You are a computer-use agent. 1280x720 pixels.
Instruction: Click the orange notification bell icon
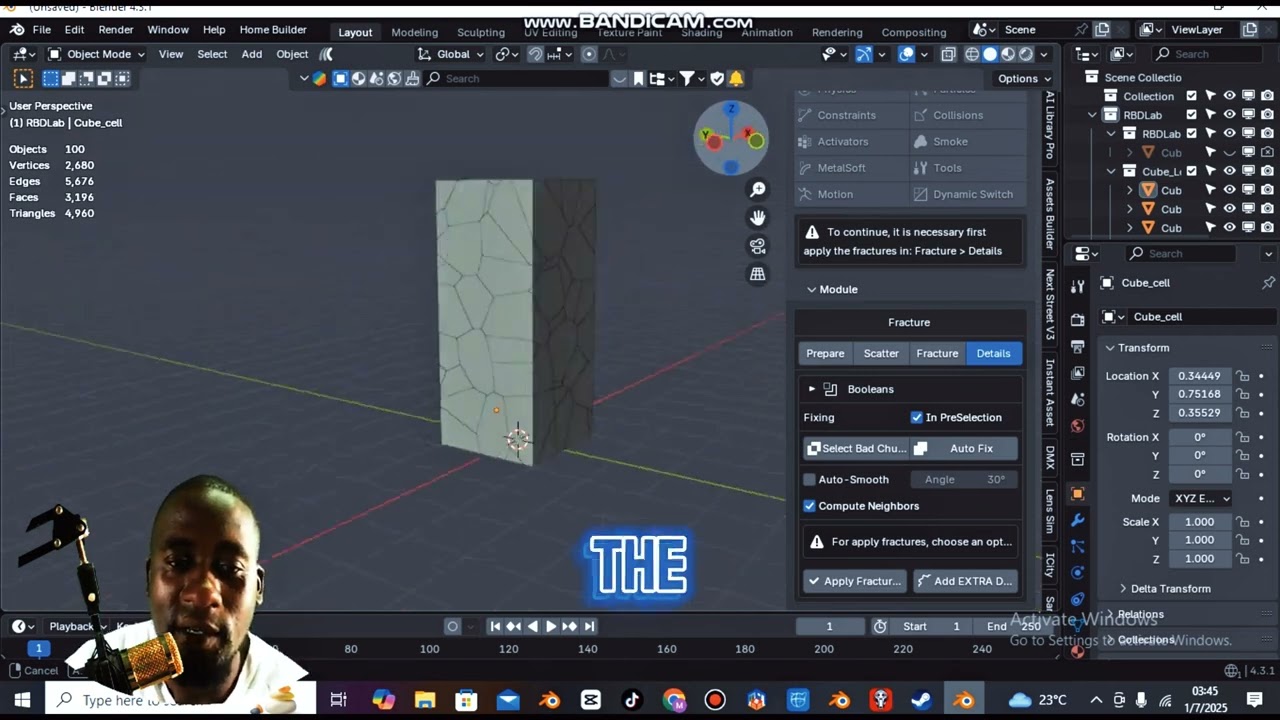736,78
